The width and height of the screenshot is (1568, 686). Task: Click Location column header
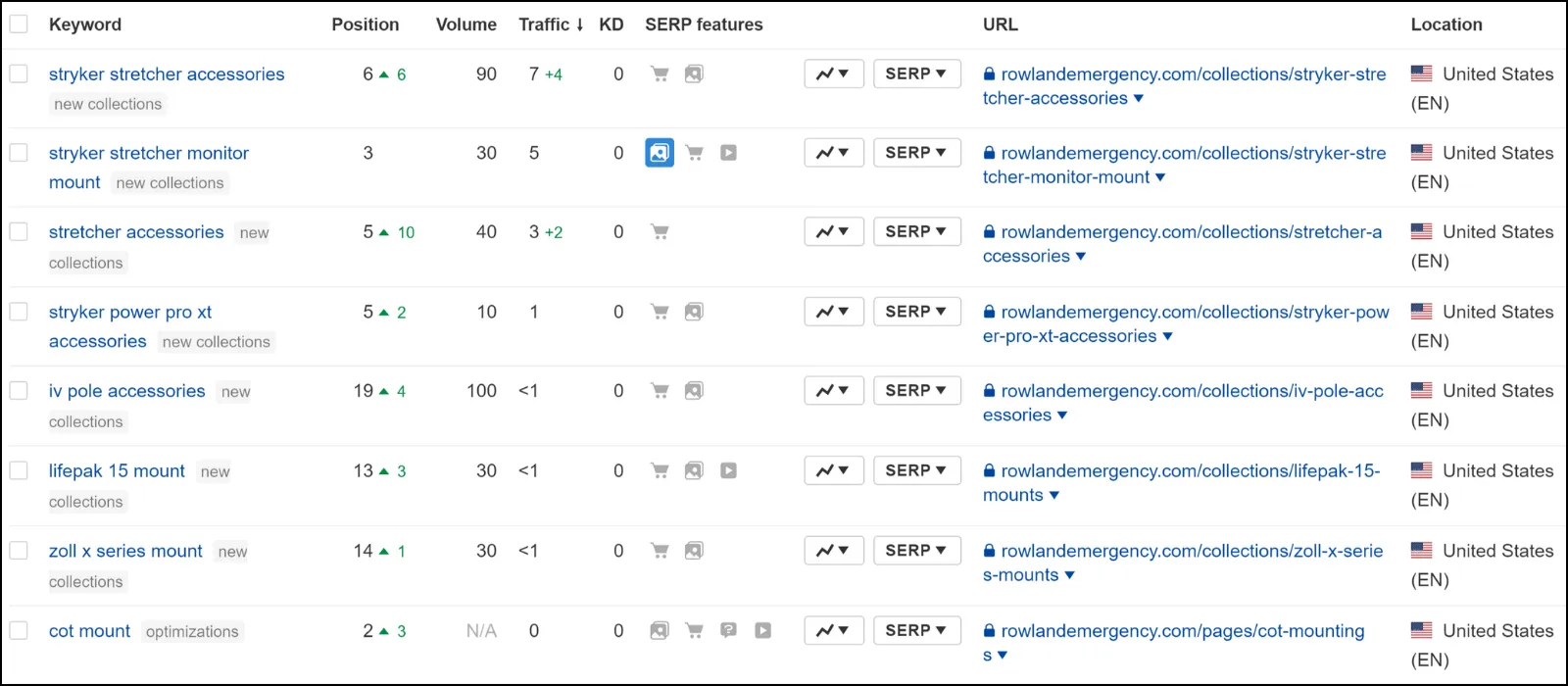[x=1446, y=24]
